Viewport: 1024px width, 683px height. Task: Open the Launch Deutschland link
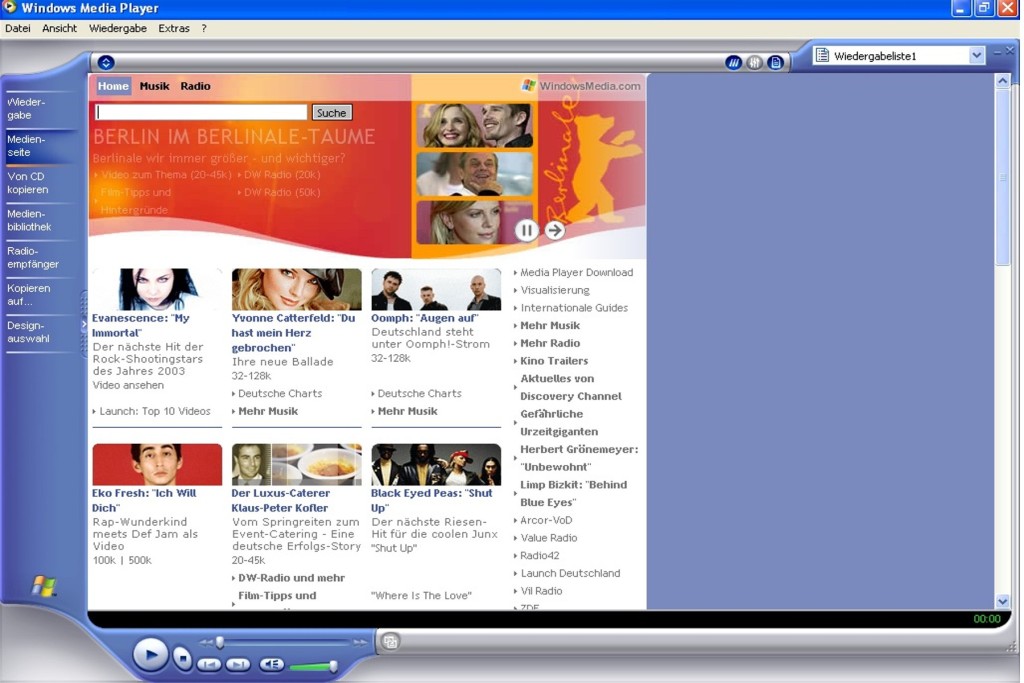tap(570, 573)
